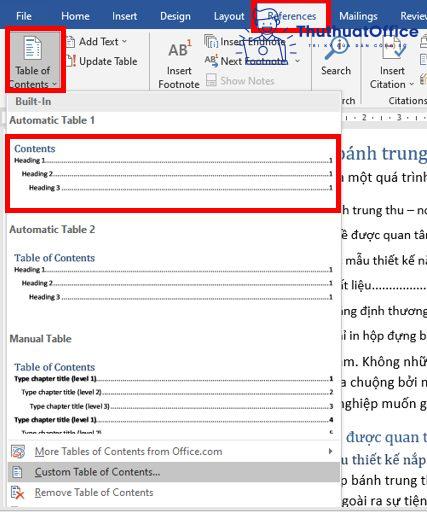Click the Show Notes icon
The width and height of the screenshot is (427, 512).
[x=211, y=80]
